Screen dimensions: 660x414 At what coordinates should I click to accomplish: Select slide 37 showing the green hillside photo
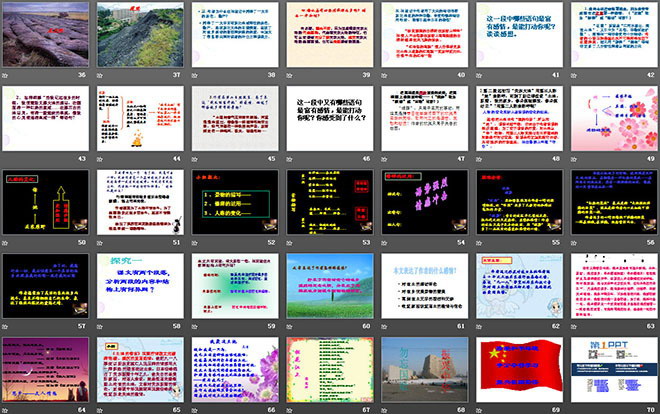tap(140, 34)
